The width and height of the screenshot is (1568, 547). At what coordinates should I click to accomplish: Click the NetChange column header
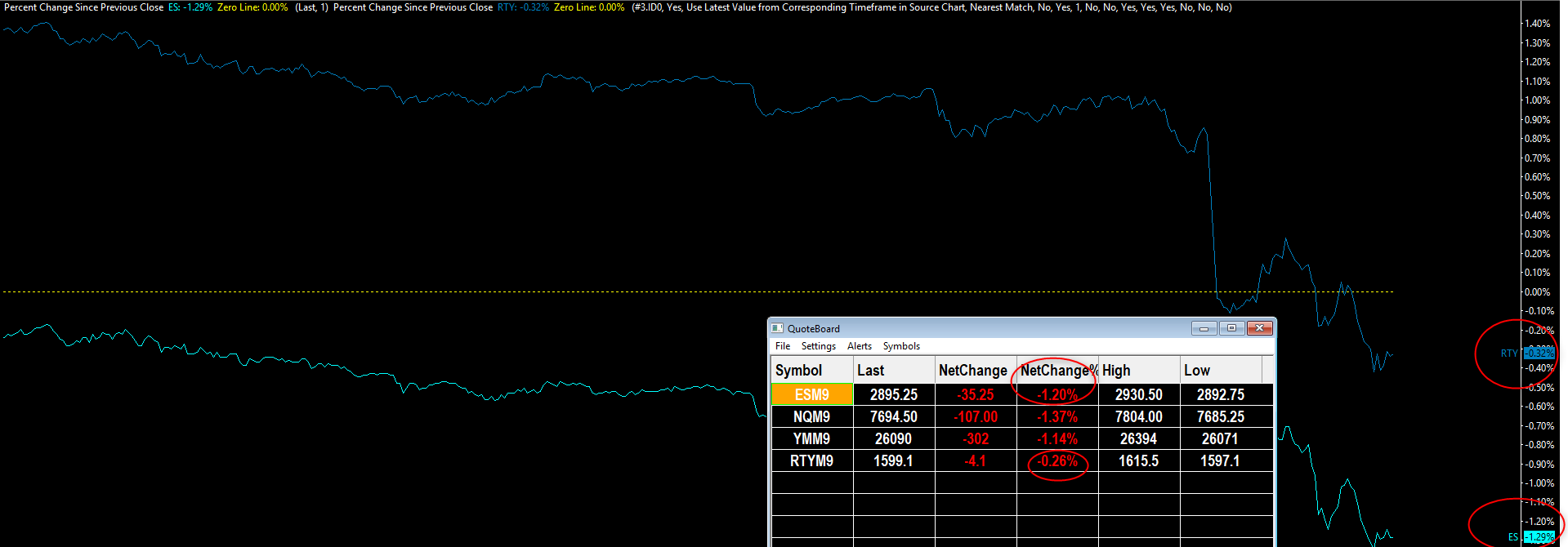976,370
